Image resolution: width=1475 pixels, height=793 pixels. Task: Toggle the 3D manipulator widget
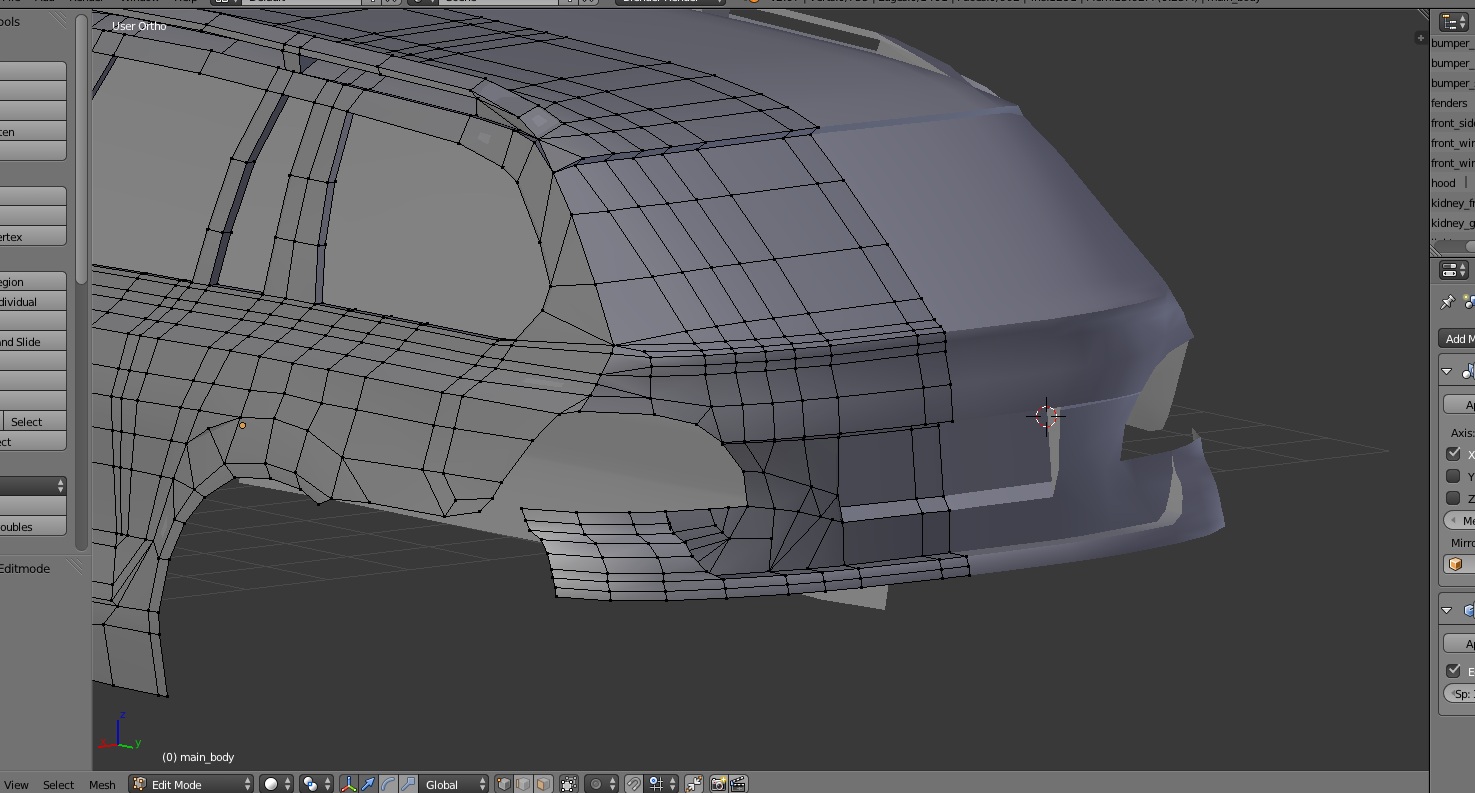[x=348, y=784]
